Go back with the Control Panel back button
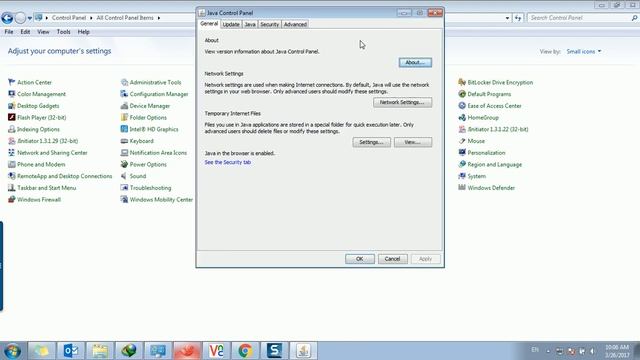This screenshot has height=360, width=640. click(7, 18)
